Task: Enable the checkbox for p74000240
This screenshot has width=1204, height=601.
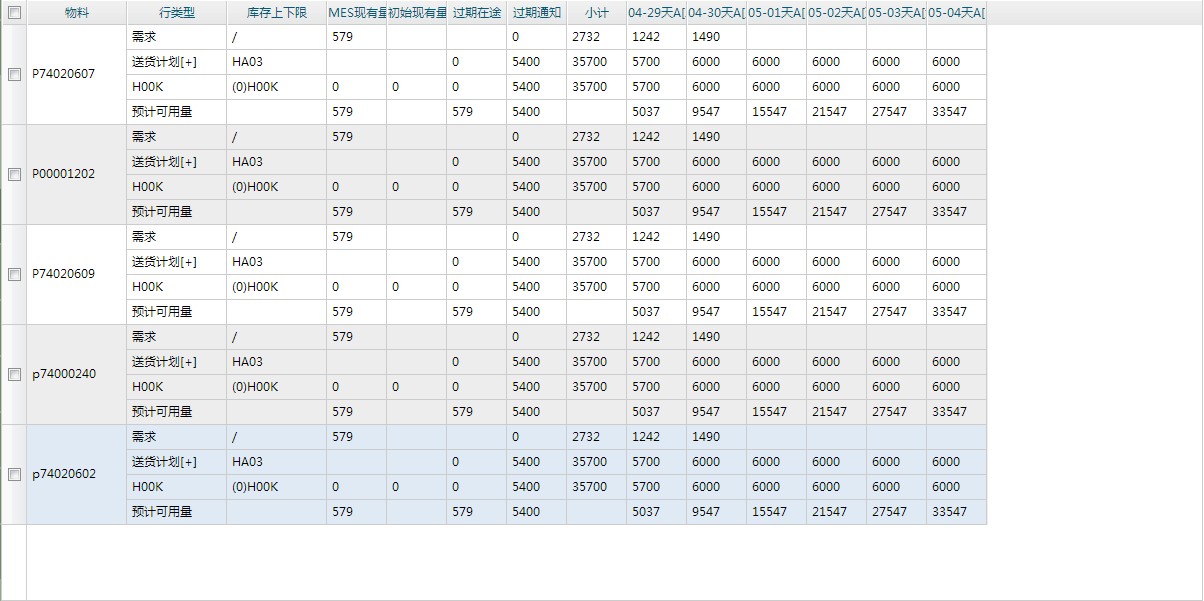Action: (x=14, y=374)
